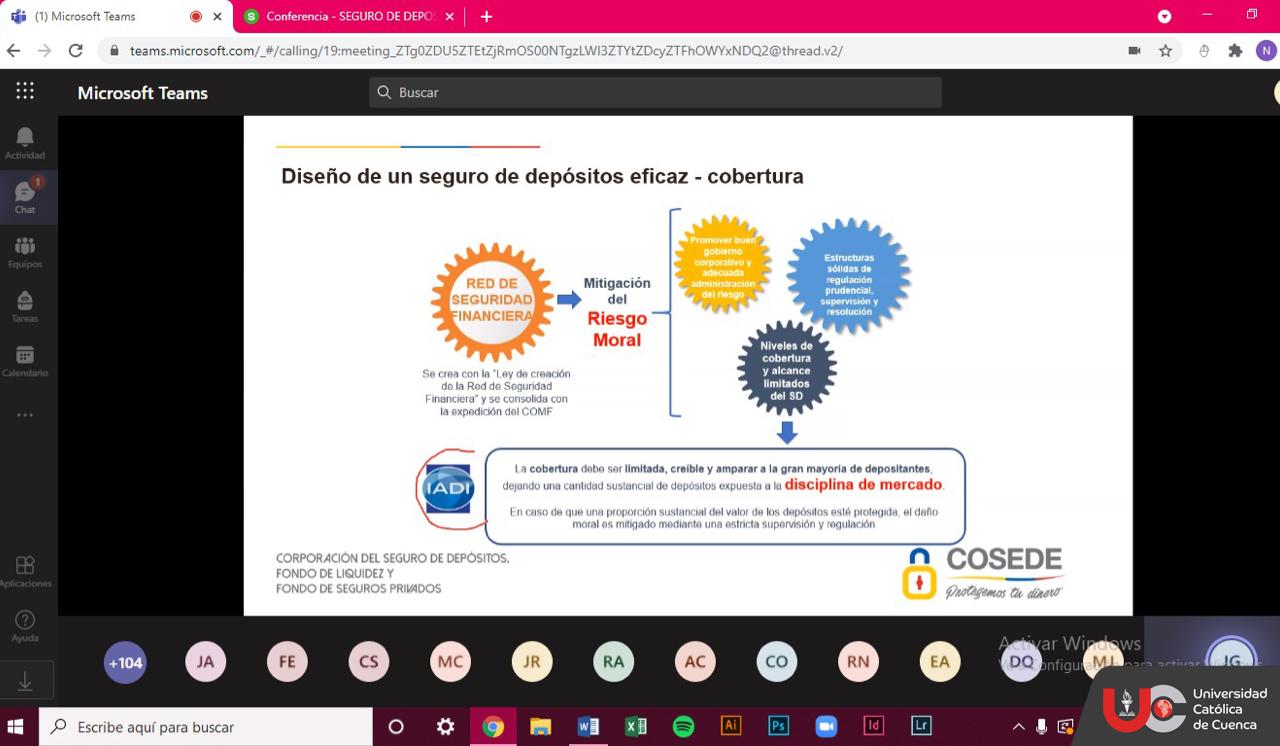Select participant avatar EA
Screen dimensions: 1280x746
tap(940, 662)
